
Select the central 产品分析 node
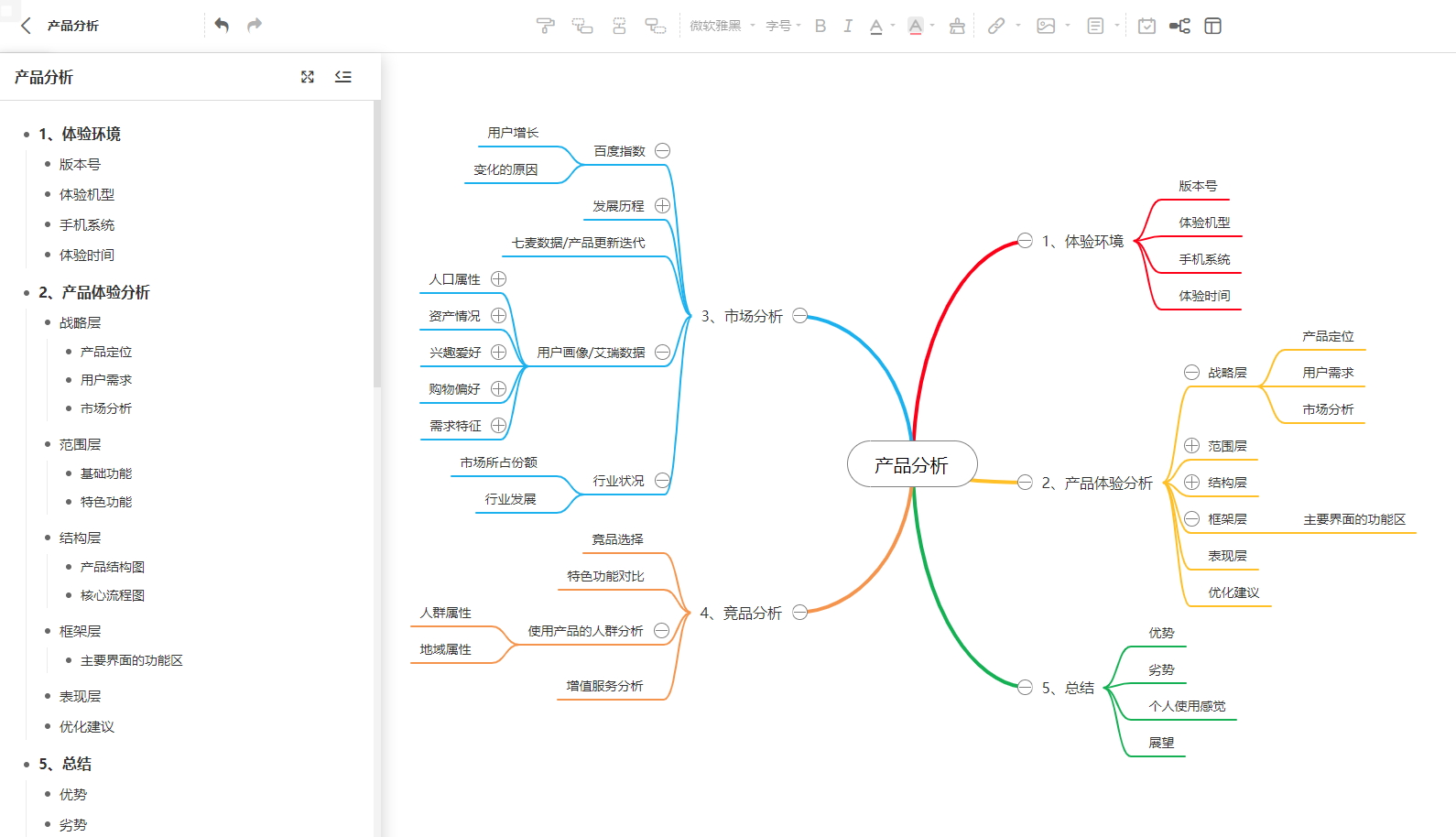point(911,464)
